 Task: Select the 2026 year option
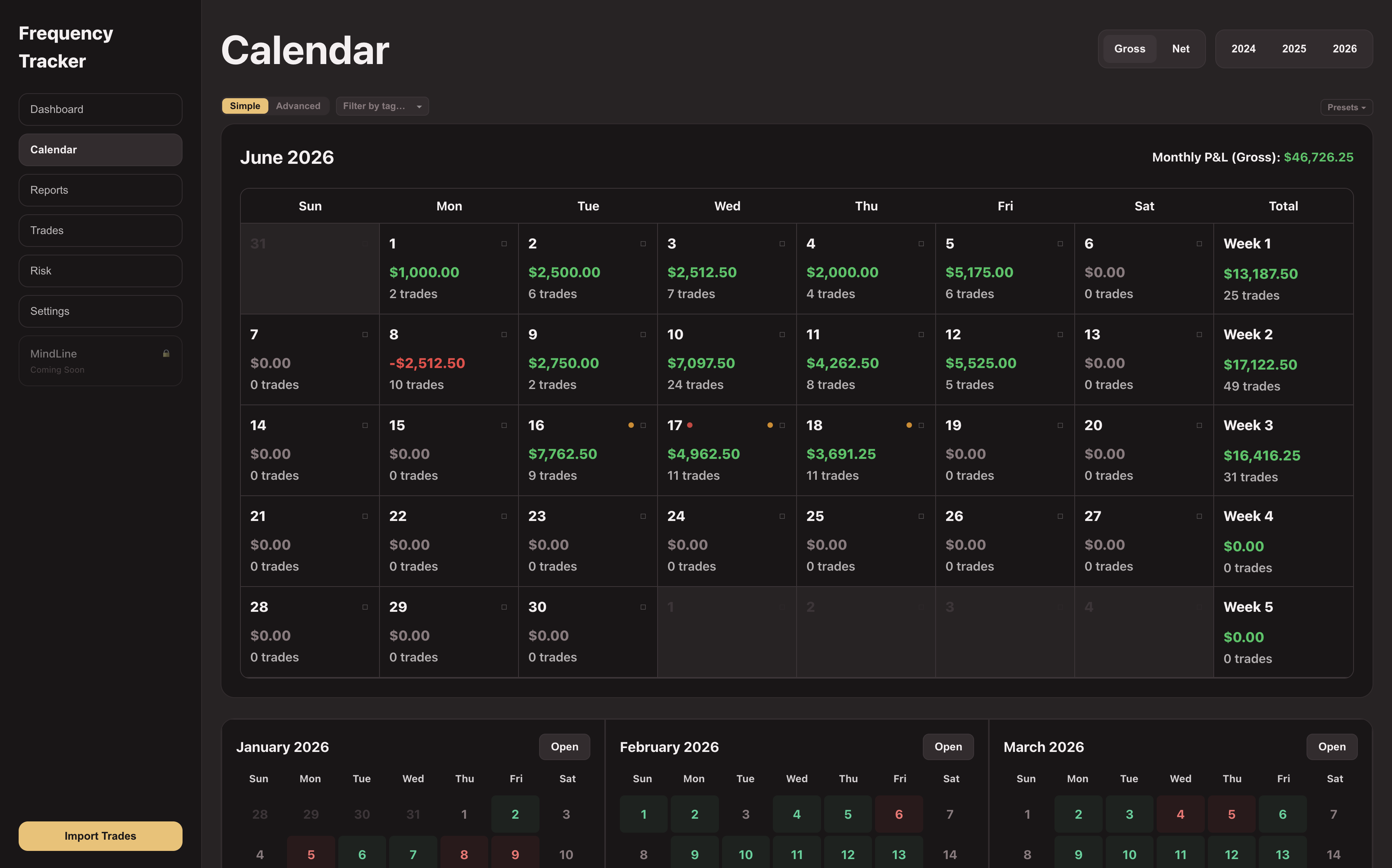click(x=1344, y=49)
